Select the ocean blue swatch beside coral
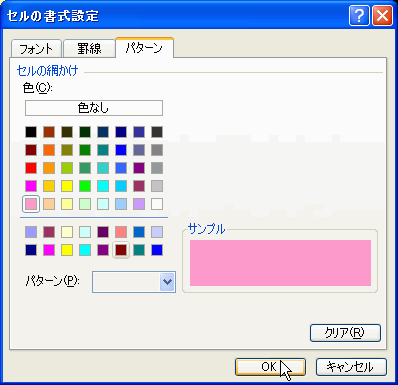This screenshot has height=385, width=398. 139,232
